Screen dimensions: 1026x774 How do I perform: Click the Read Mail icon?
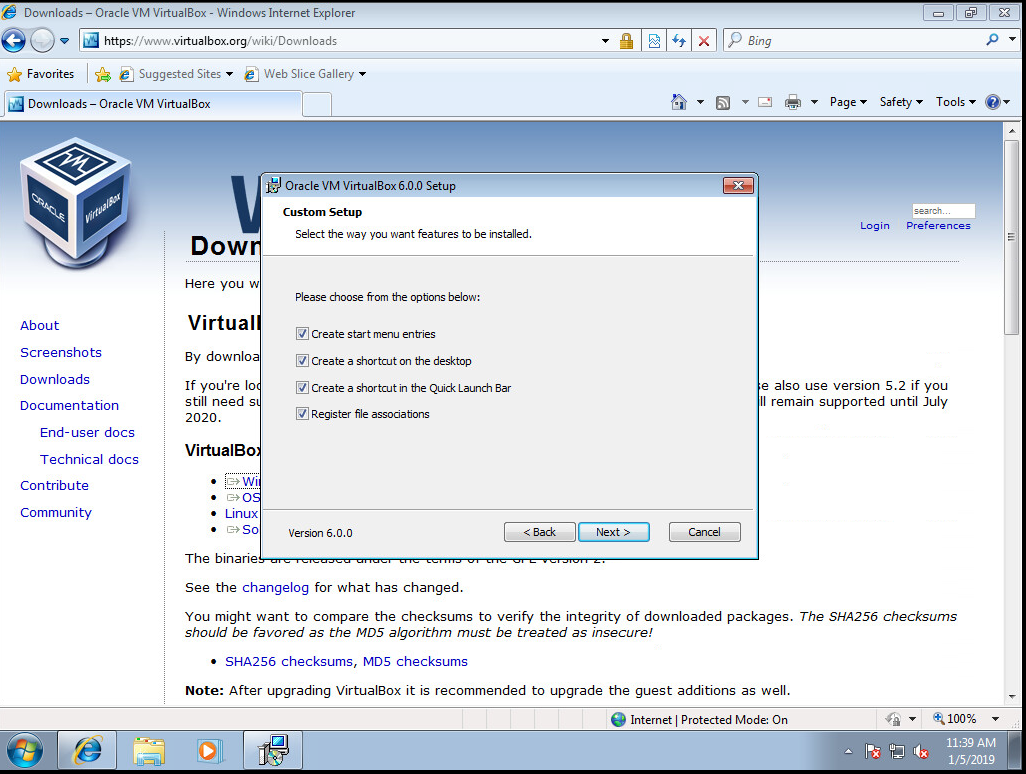click(765, 102)
